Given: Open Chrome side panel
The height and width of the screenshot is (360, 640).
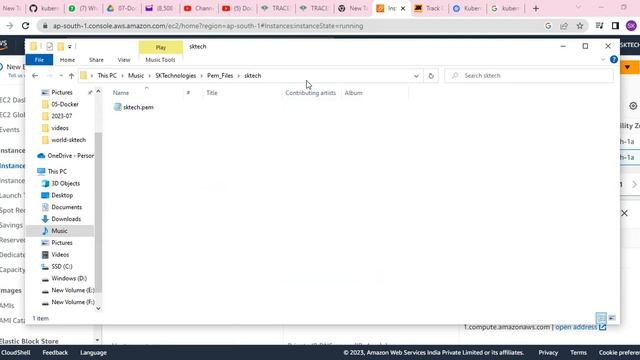Looking at the screenshot, I should [615, 26].
